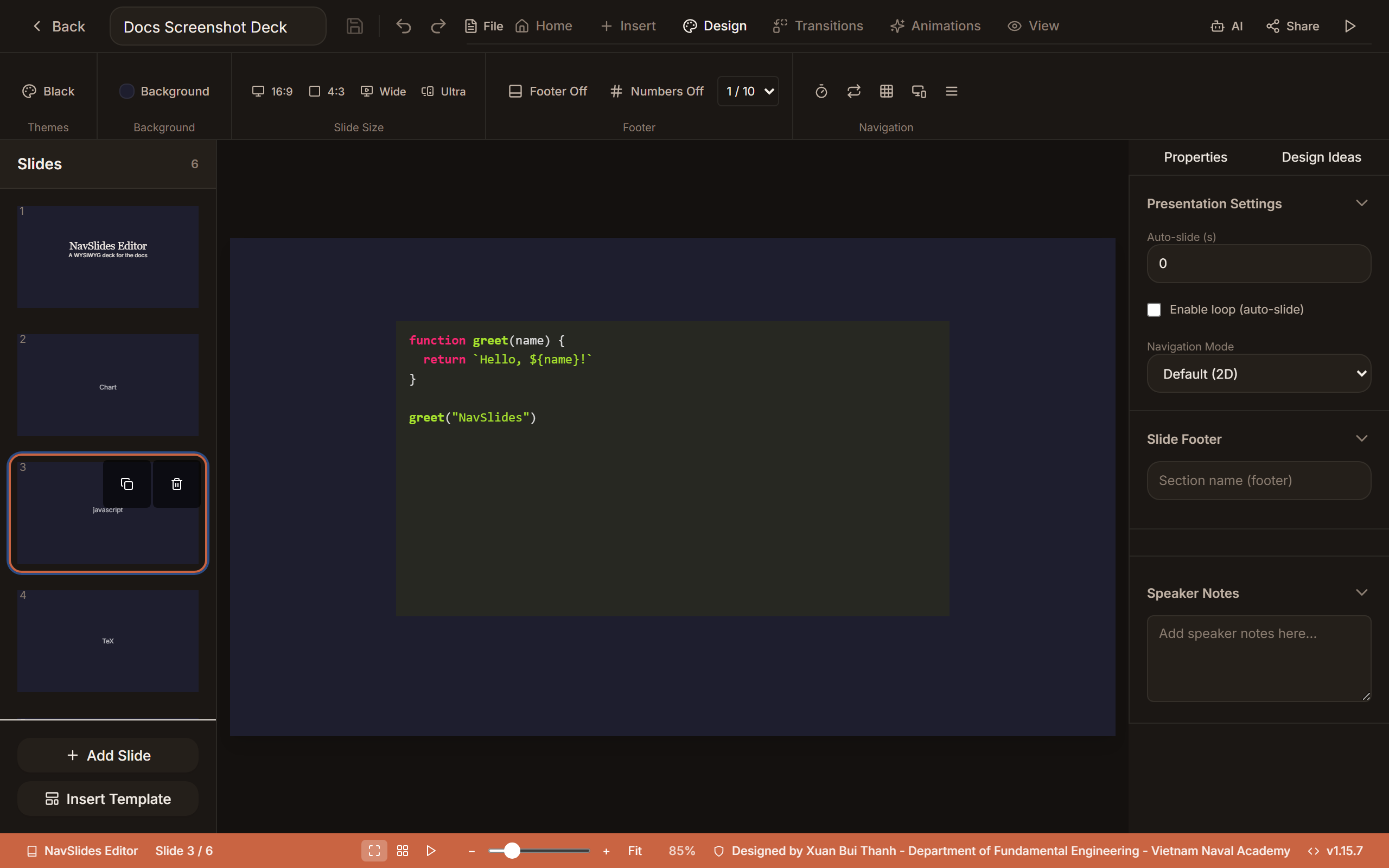This screenshot has height=868, width=1389.
Task: Open the AI assistant
Action: 1227,27
